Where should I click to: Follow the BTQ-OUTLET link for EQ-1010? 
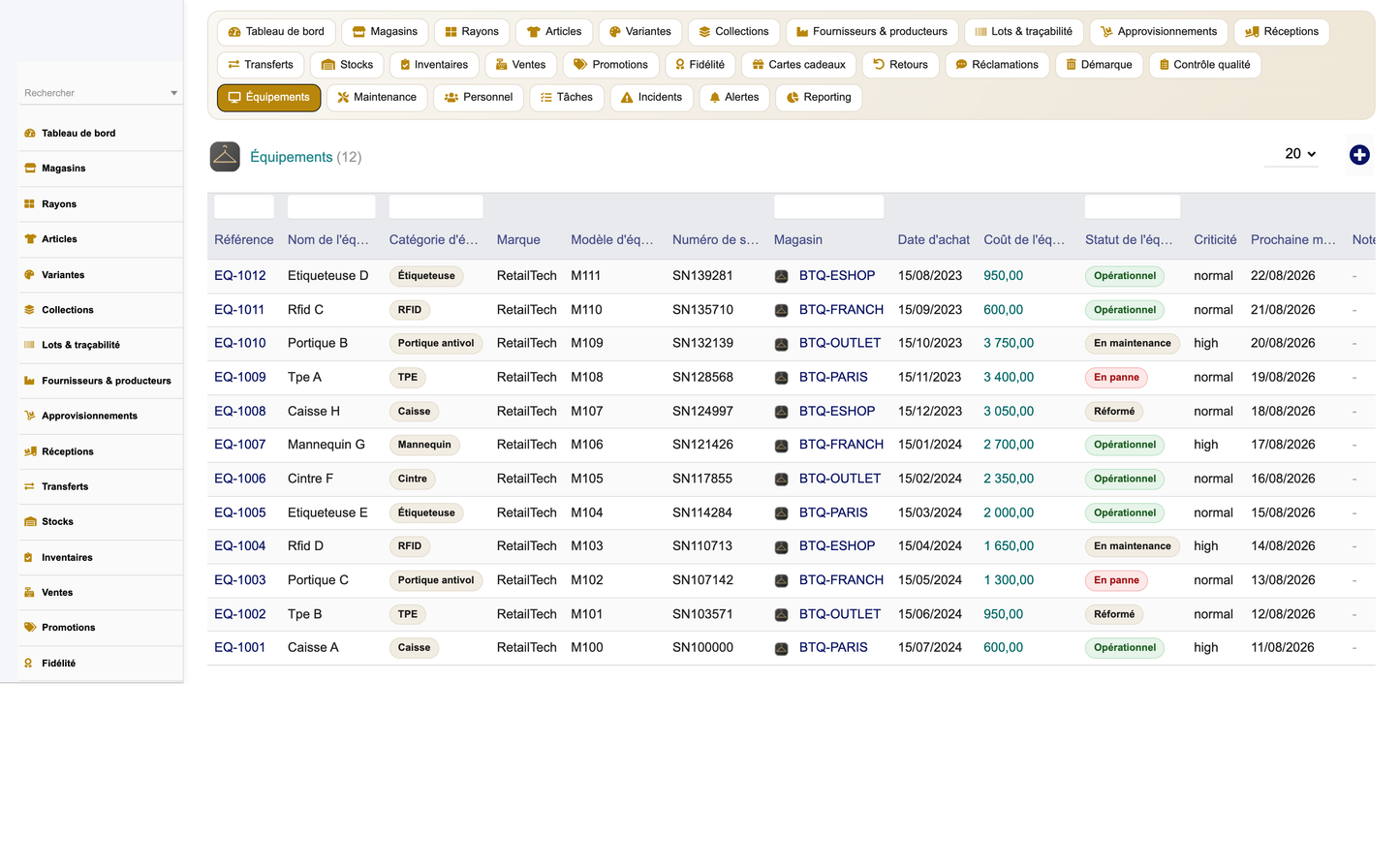click(840, 343)
